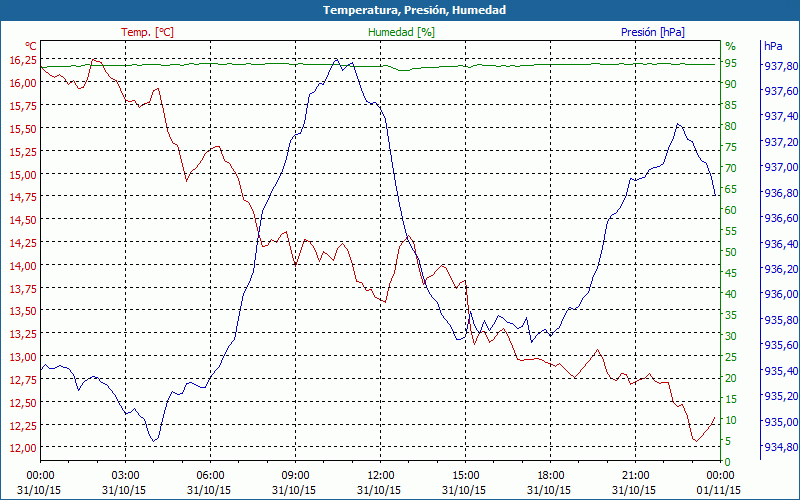Click the chart title "Temperatura, Presión, Humedad"
Image resolution: width=800 pixels, height=500 pixels.
(x=414, y=10)
